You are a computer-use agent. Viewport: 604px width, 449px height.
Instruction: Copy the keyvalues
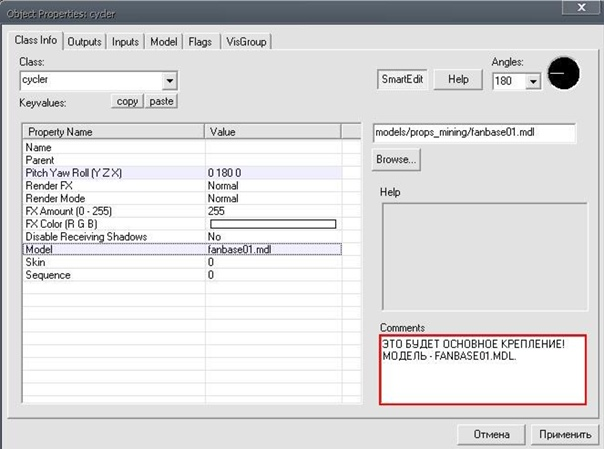127,101
